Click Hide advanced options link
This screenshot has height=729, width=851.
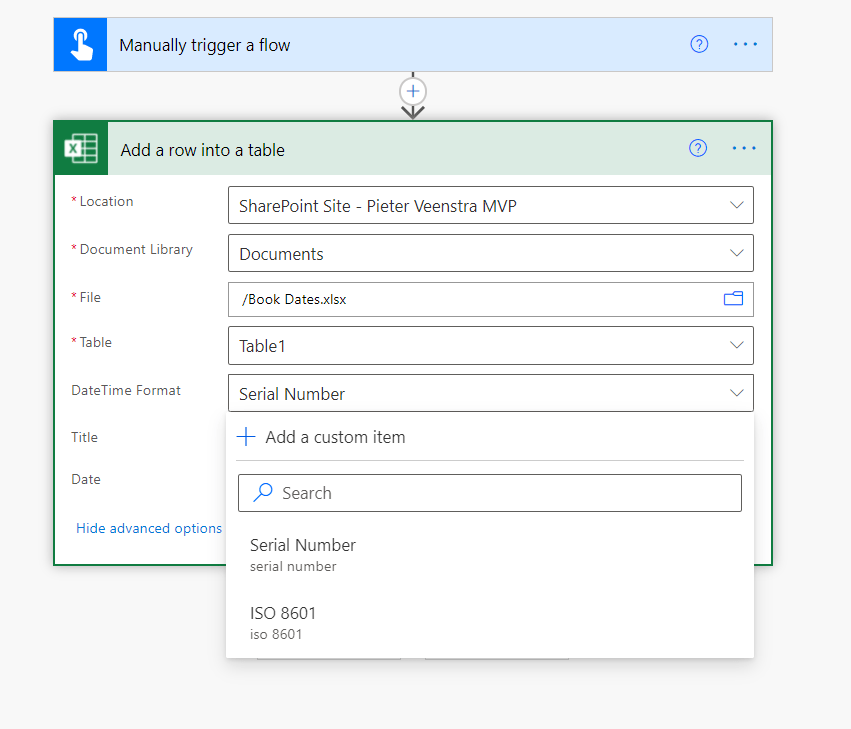149,528
